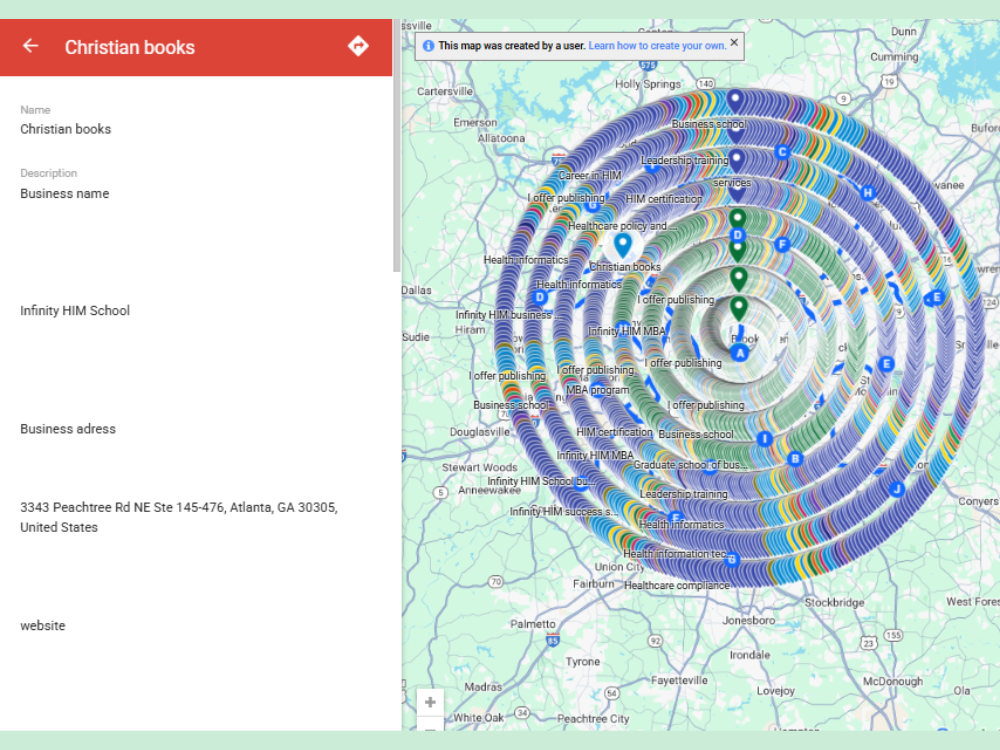The height and width of the screenshot is (750, 1000).
Task: Open directions for Christian books
Action: [x=358, y=46]
